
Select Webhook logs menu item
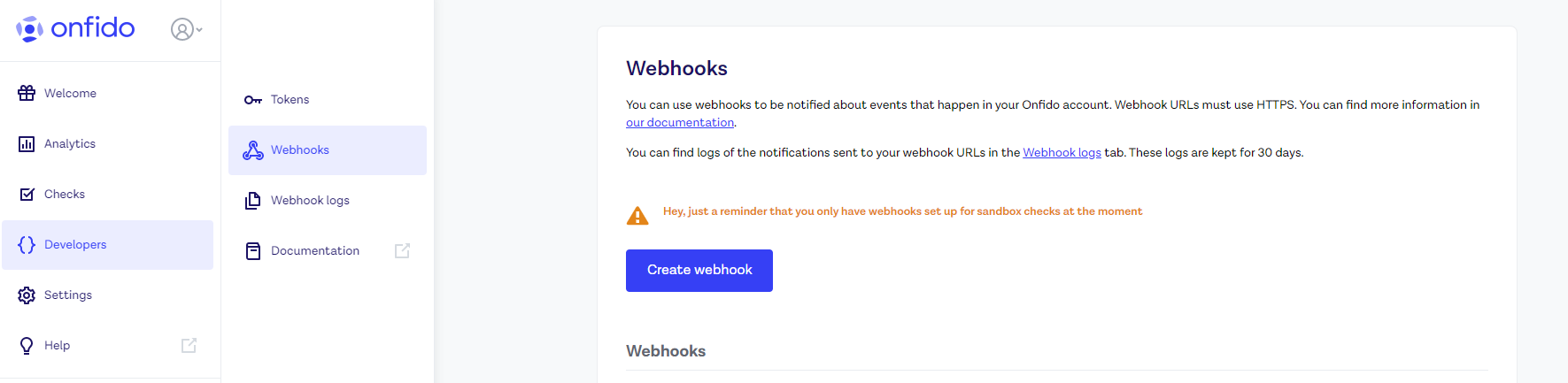pos(328,201)
